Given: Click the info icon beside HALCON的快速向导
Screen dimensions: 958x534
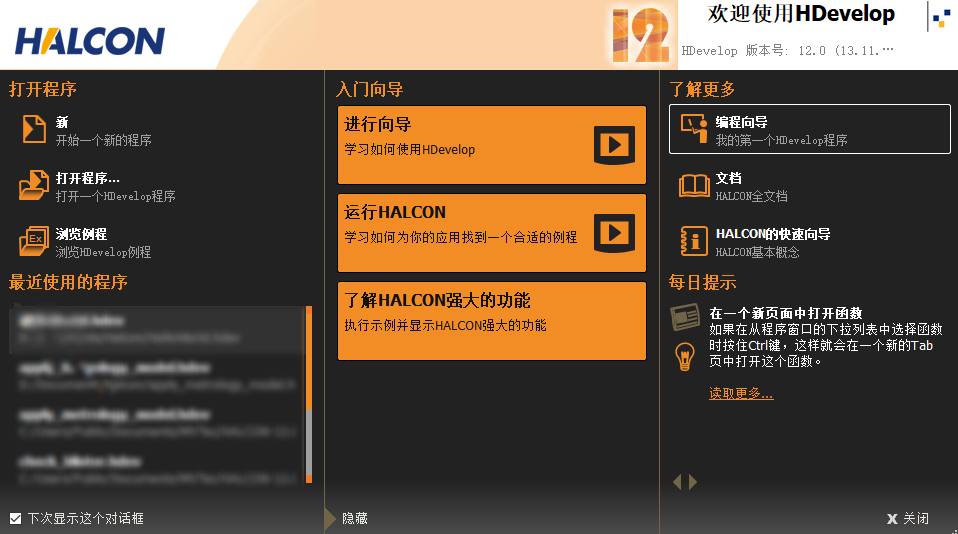Looking at the screenshot, I should [694, 241].
